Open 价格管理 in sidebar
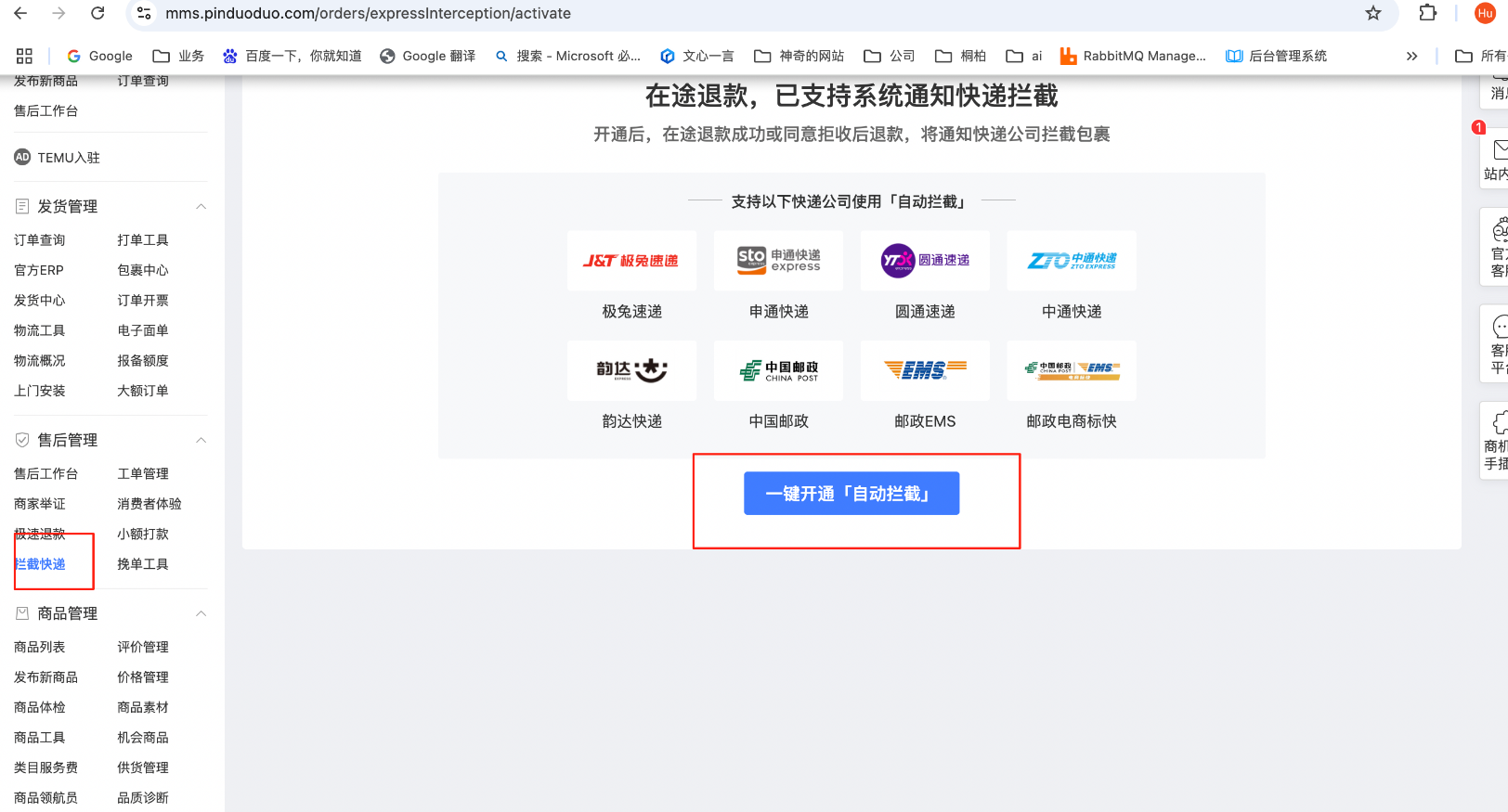Screen dimensions: 1508x812 143,677
